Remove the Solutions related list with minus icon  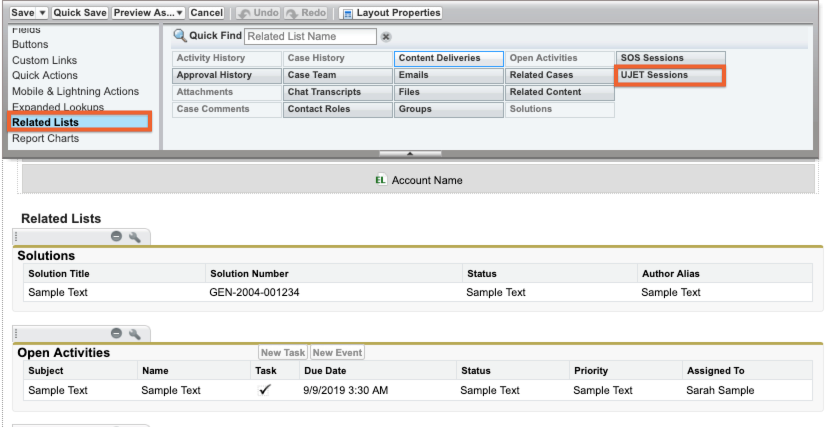tap(117, 236)
